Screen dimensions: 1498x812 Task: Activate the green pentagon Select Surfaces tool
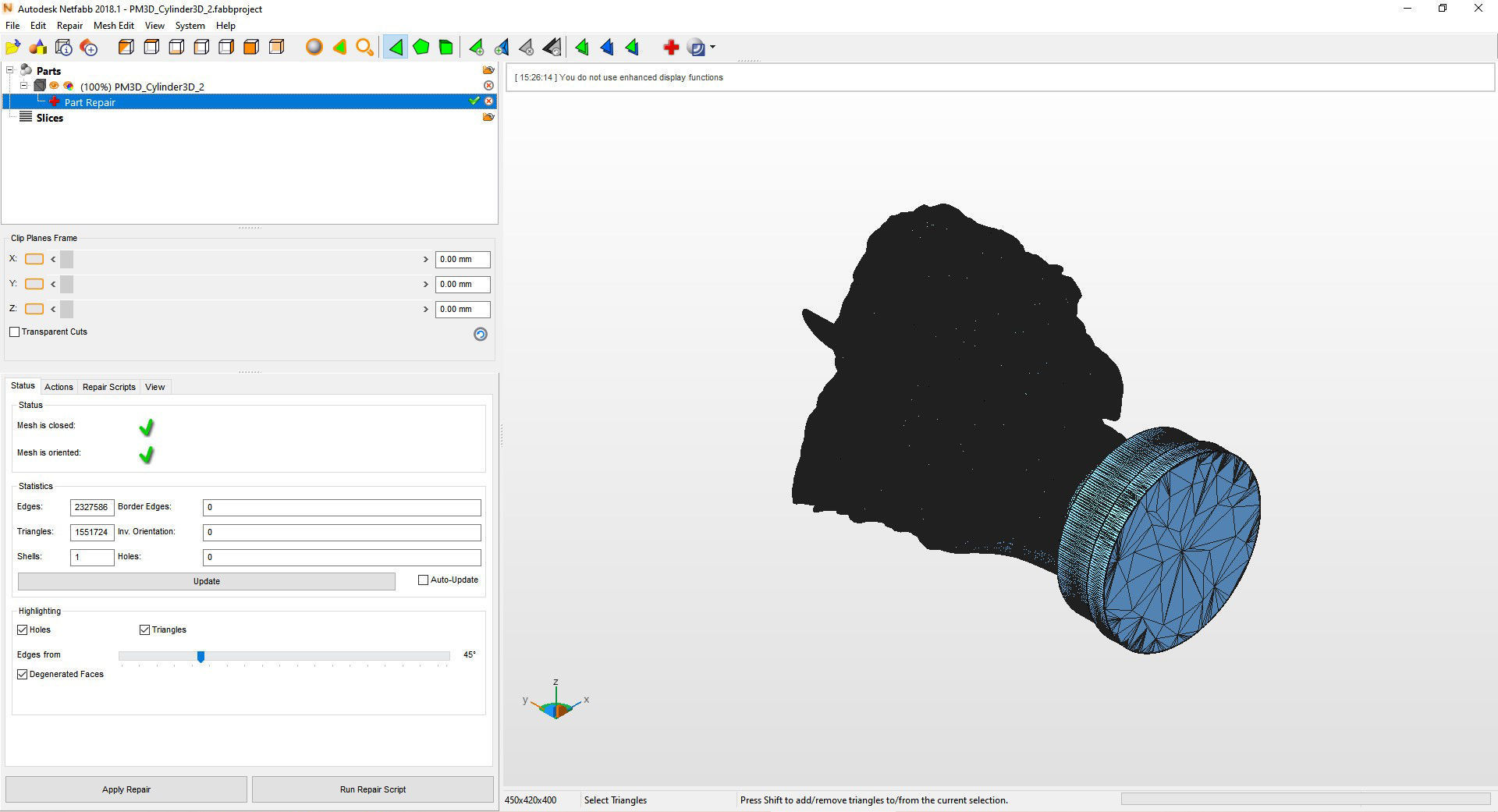coord(421,48)
